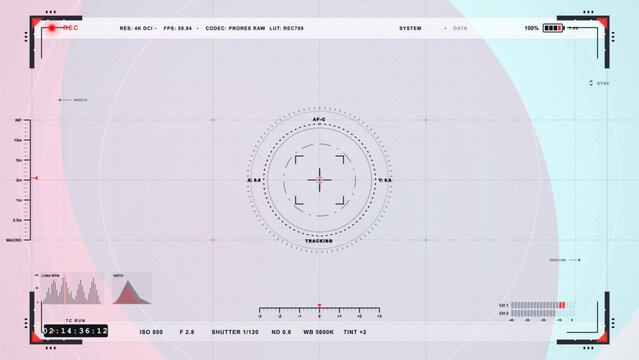Click the ISO 800 value

click(151, 332)
